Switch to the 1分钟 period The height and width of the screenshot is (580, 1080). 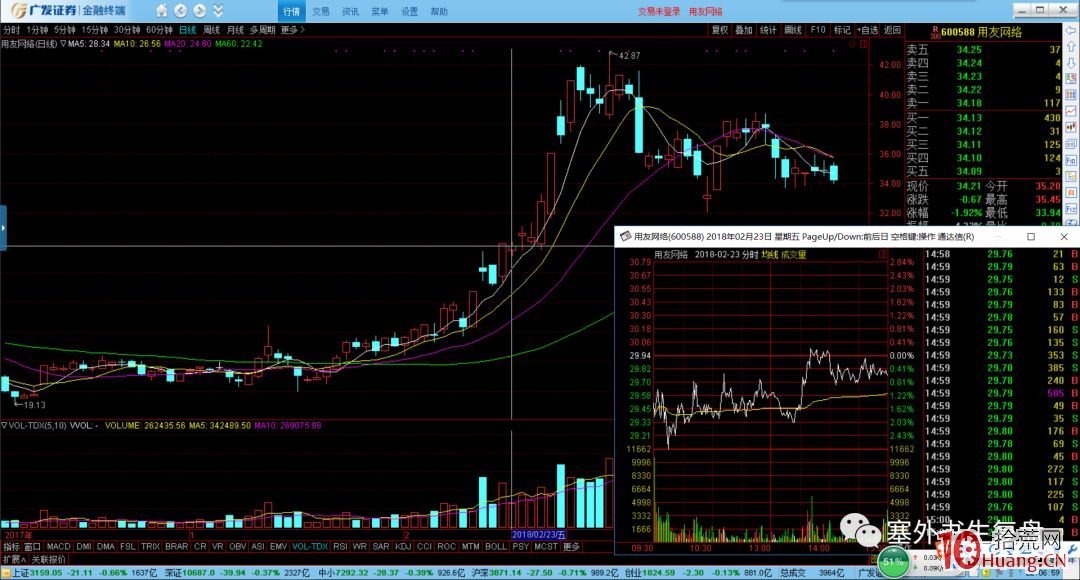[x=37, y=30]
